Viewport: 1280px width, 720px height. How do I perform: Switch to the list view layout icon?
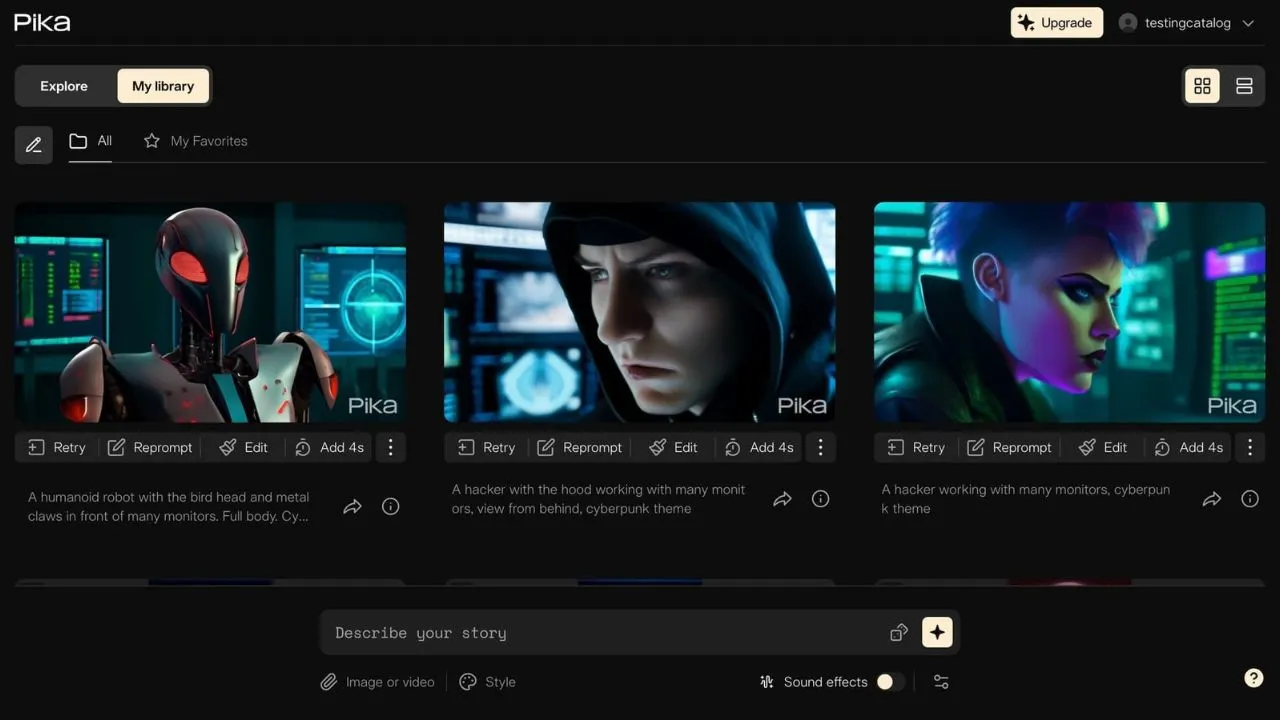pos(1244,86)
